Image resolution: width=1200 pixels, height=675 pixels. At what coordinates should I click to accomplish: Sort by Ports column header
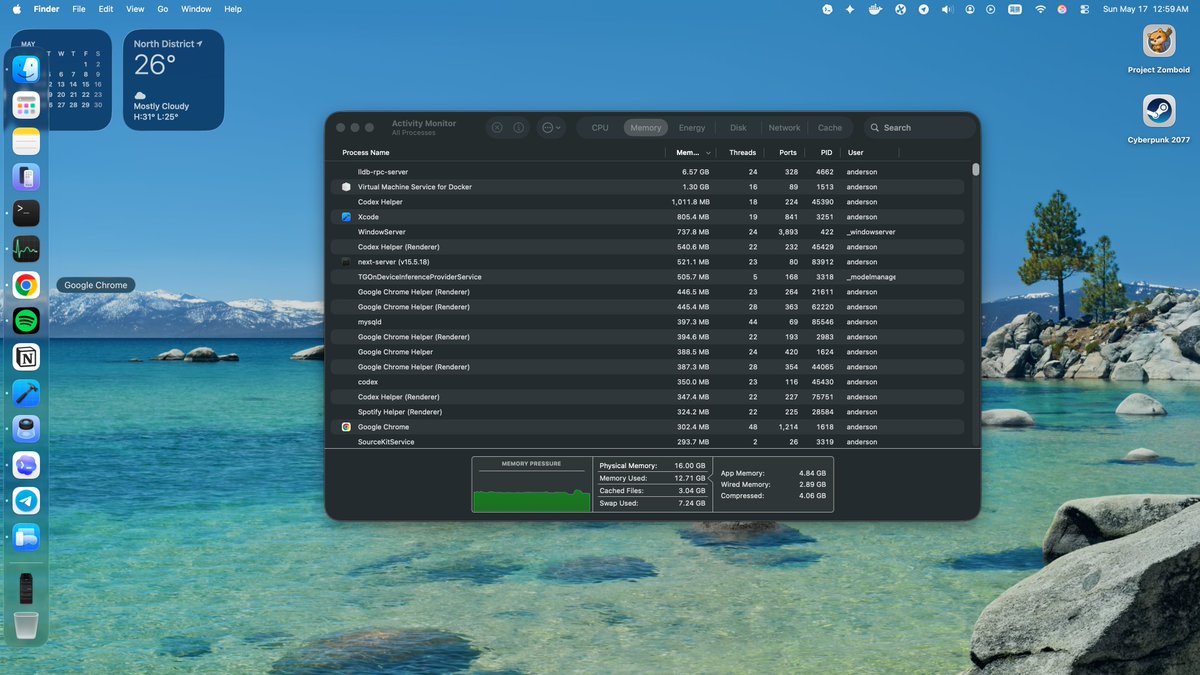[788, 153]
